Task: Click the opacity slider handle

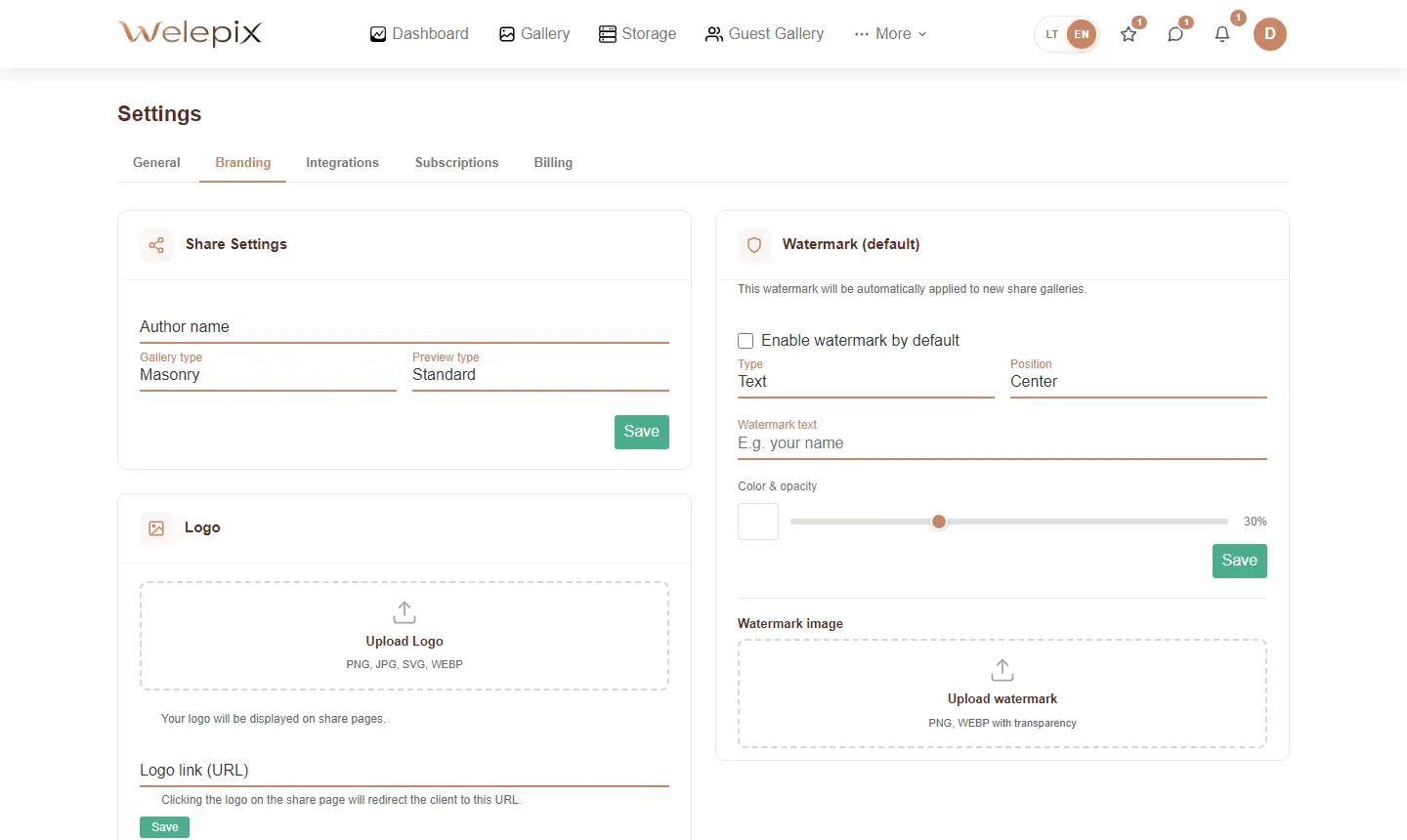Action: point(939,522)
